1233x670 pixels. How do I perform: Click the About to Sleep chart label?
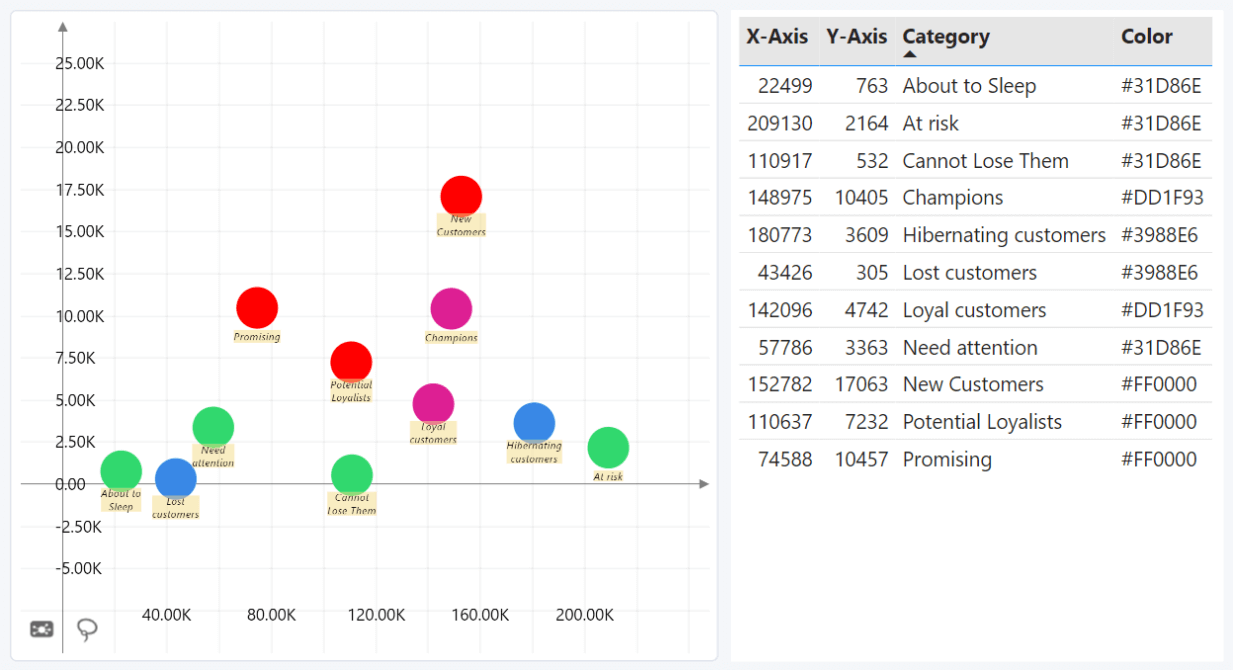pyautogui.click(x=121, y=500)
